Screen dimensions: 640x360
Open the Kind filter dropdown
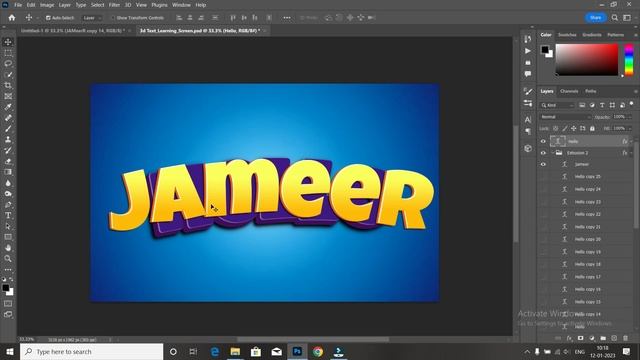[x=558, y=105]
